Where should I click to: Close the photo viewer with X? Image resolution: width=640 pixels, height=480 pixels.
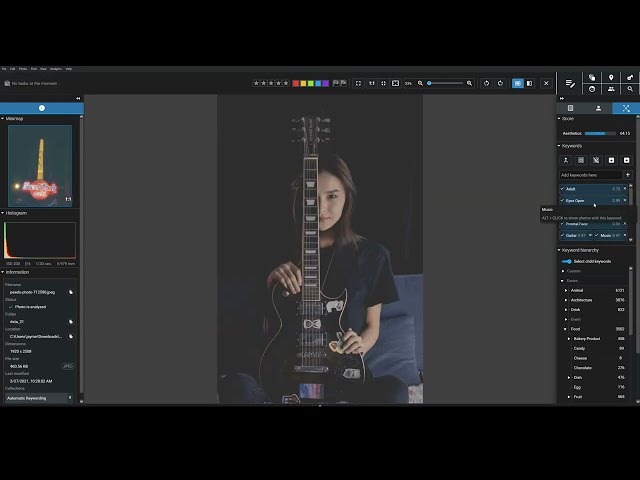[546, 83]
